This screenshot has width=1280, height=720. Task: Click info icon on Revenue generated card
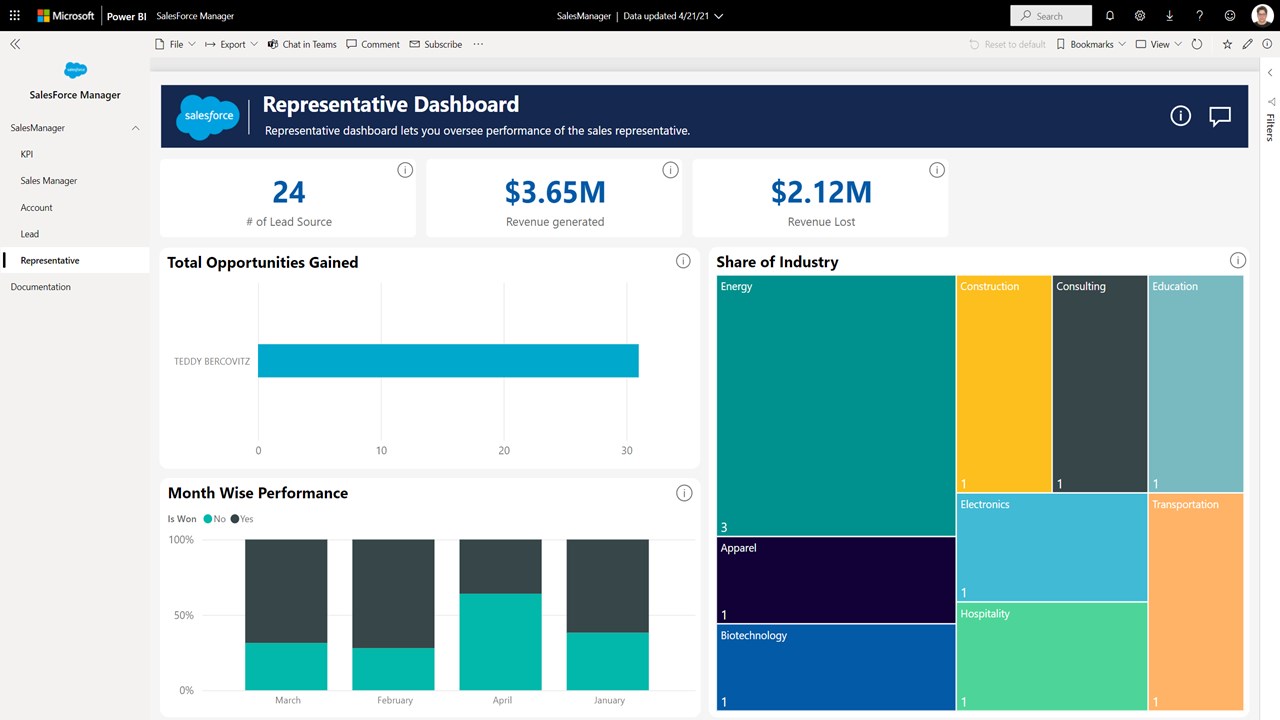(671, 170)
